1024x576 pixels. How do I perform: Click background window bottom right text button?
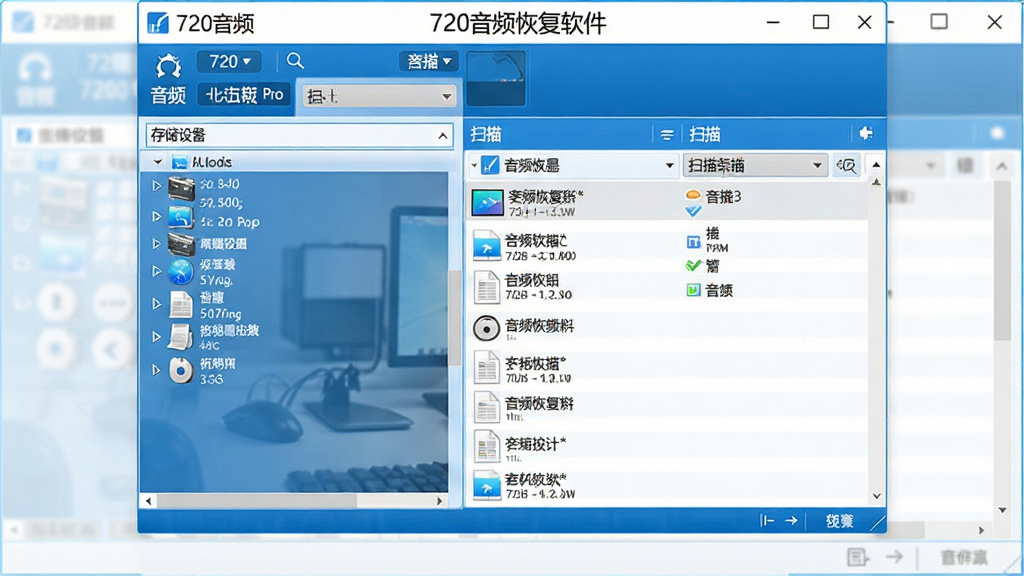964,557
